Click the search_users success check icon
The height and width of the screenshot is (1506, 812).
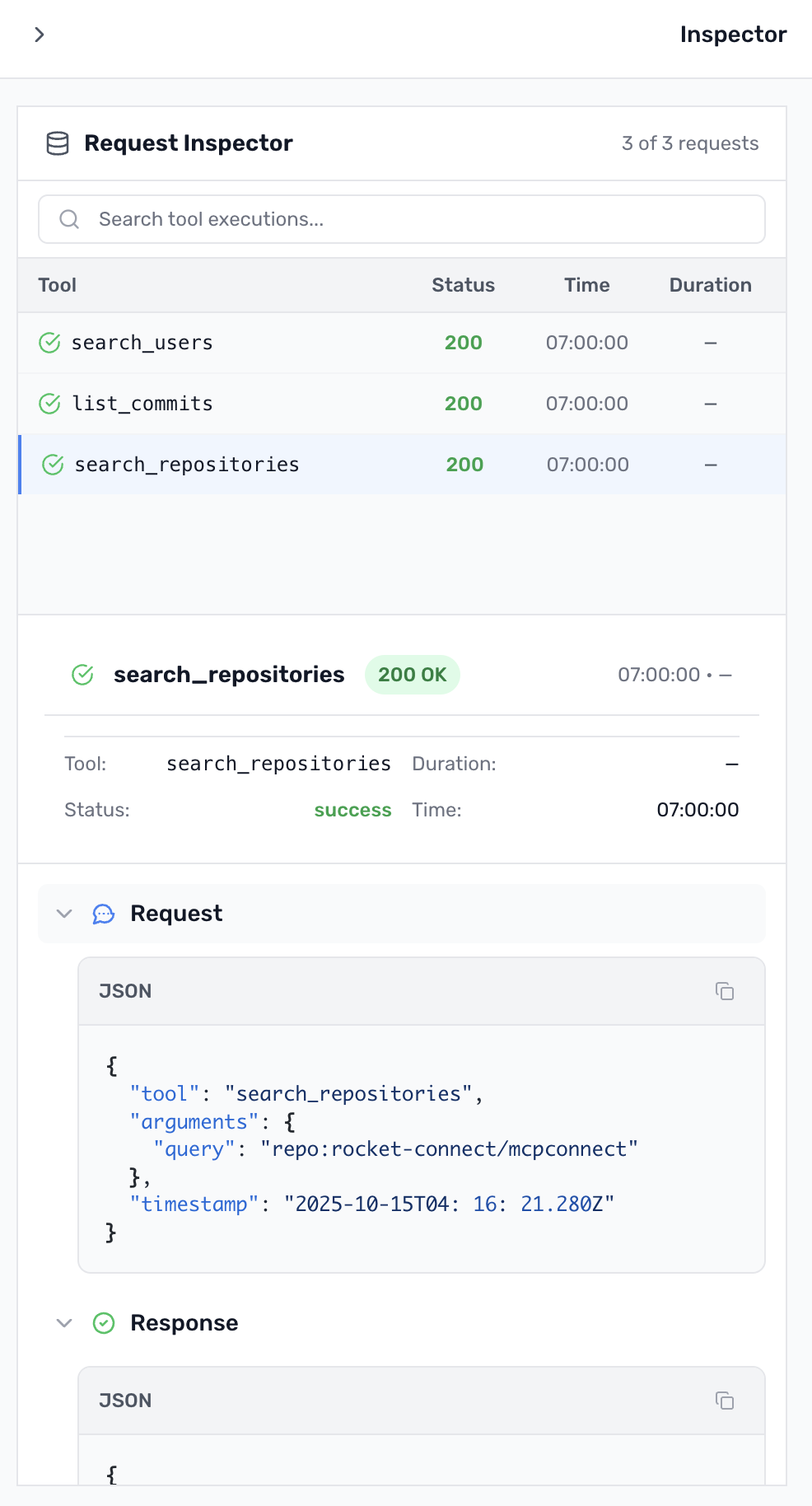pyautogui.click(x=49, y=343)
